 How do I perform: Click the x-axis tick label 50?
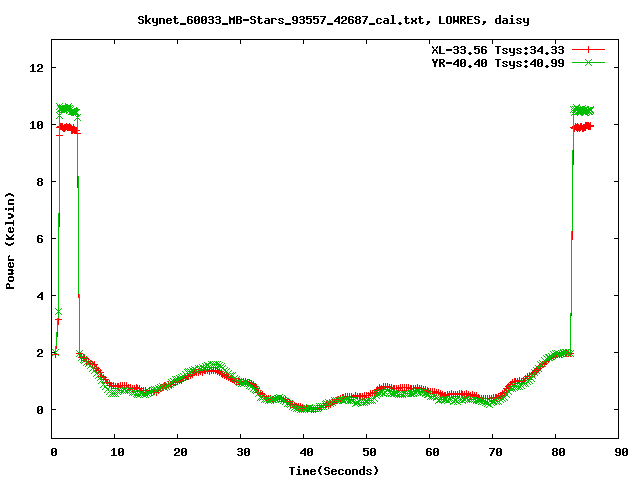(369, 452)
